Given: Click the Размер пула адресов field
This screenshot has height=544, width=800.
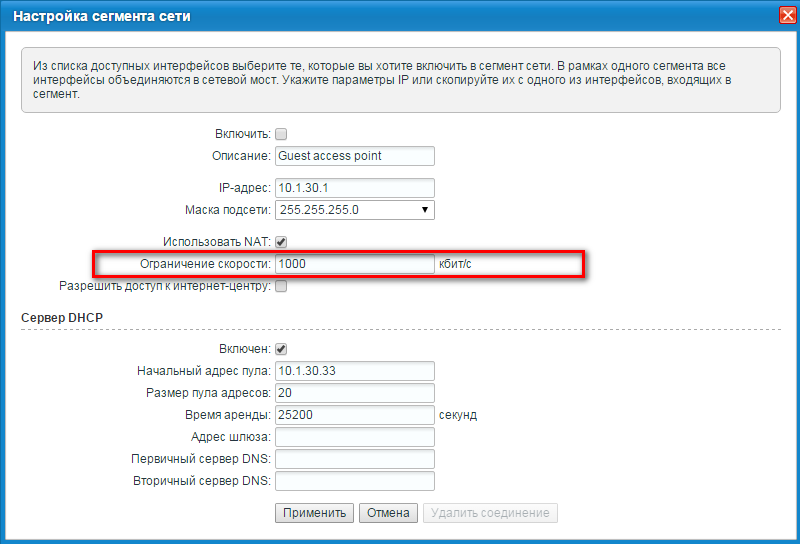Looking at the screenshot, I should [354, 393].
